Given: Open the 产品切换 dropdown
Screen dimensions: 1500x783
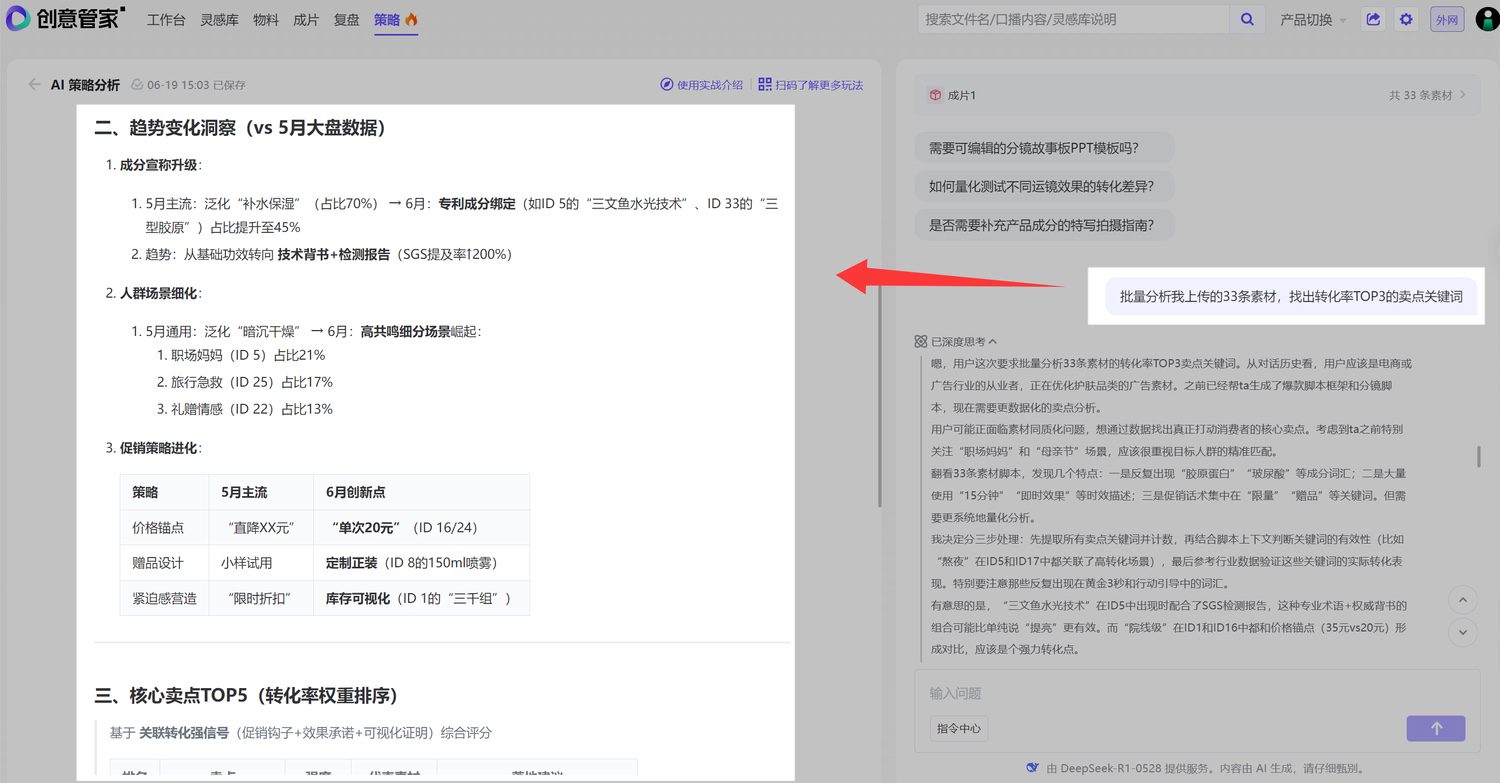Looking at the screenshot, I should [1314, 19].
